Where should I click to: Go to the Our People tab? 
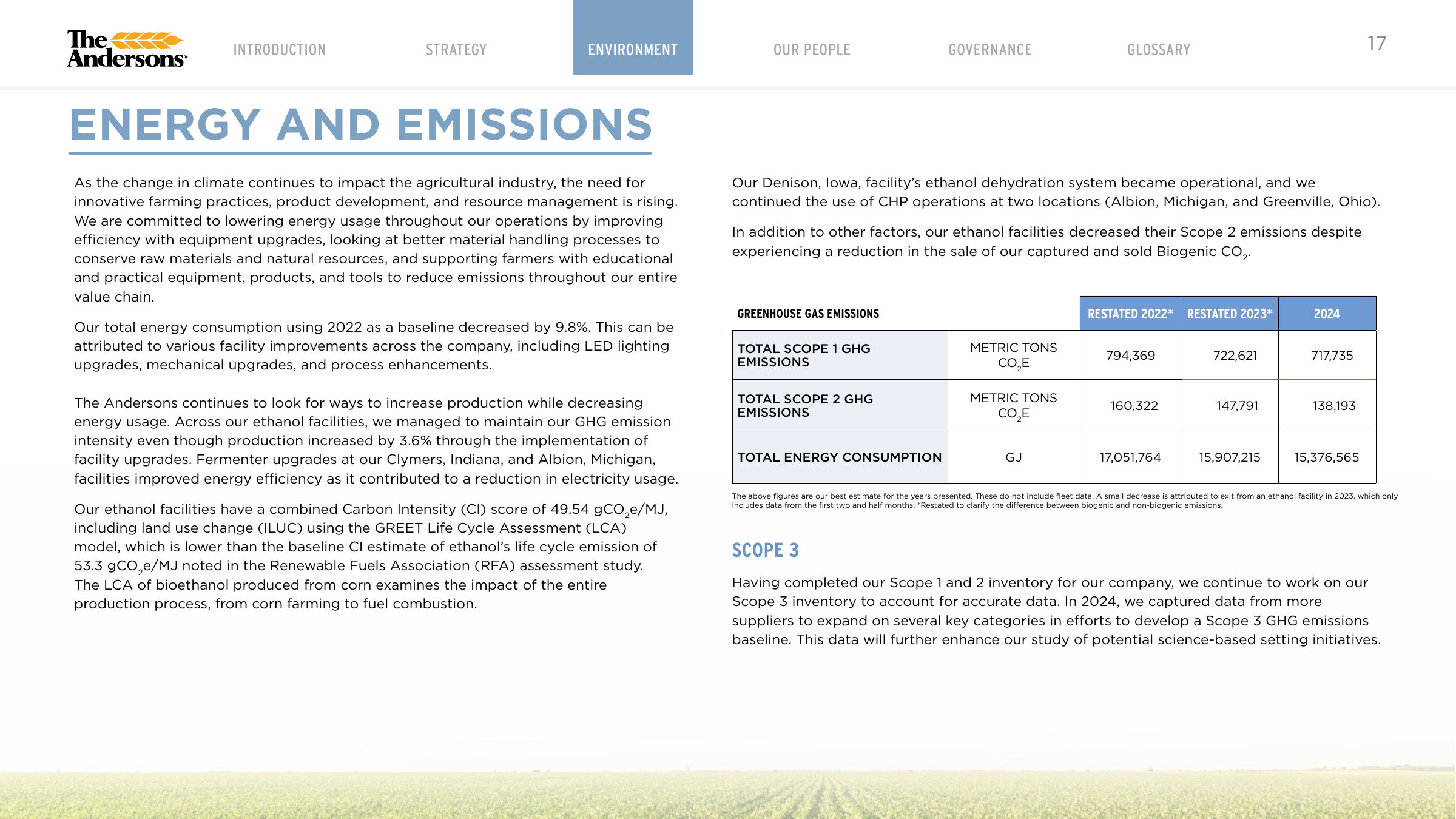812,50
